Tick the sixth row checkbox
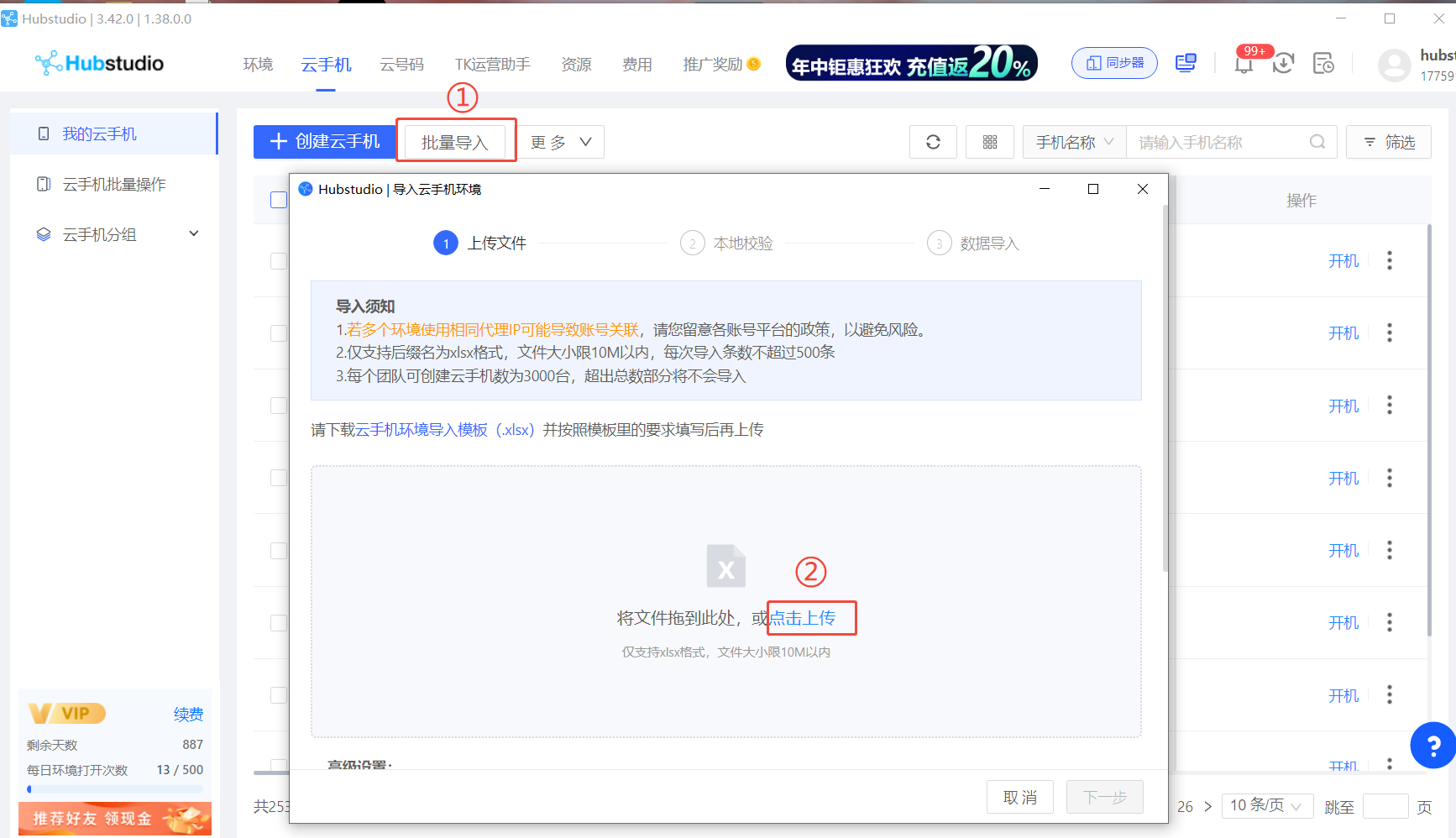 279,623
